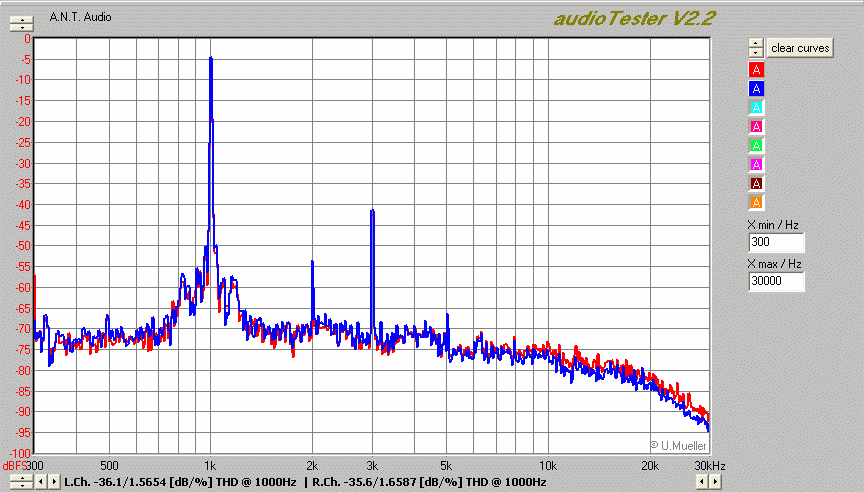The image size is (864, 492).
Task: Click the right arrow under 30kHz label
Action: tap(715, 482)
